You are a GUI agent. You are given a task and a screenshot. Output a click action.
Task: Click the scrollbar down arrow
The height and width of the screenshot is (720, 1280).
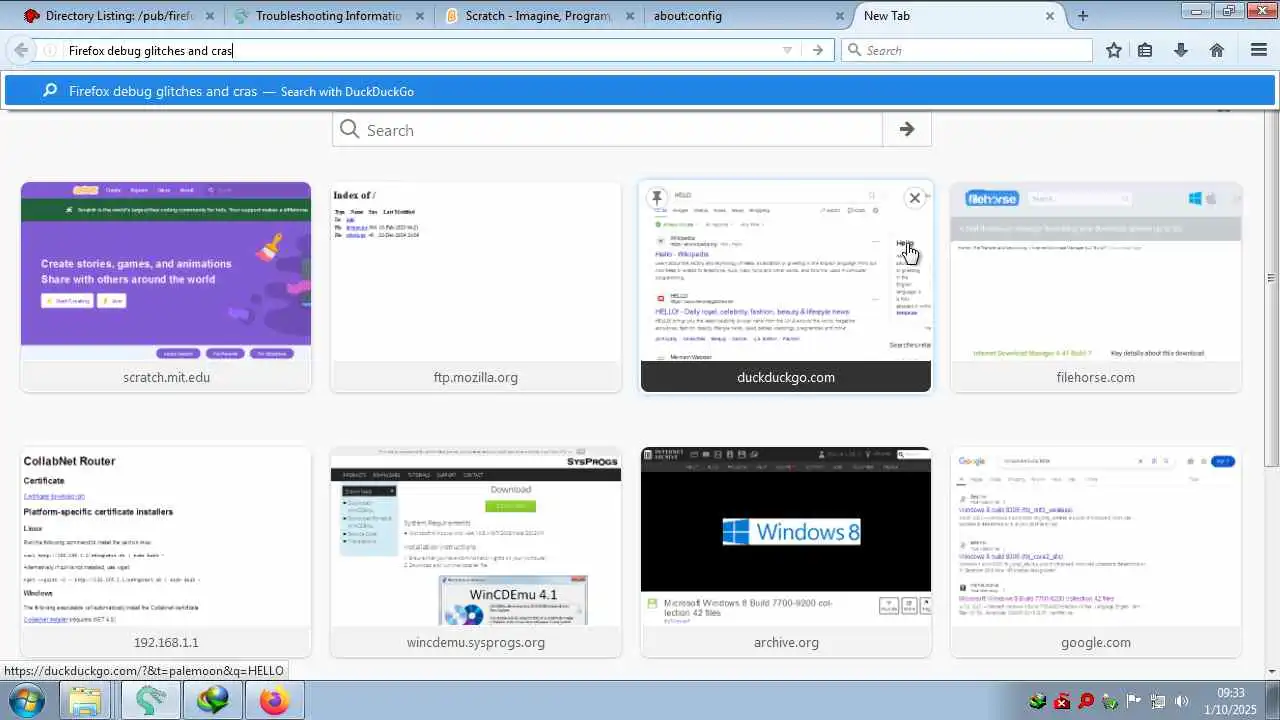coord(1272,671)
